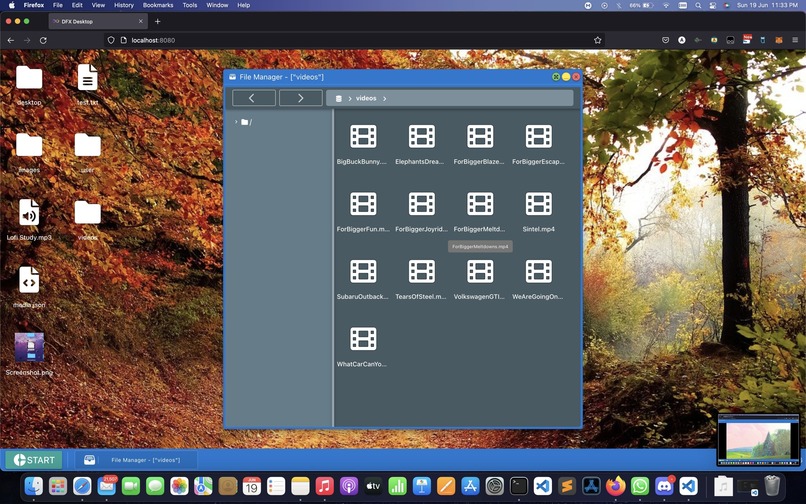Open the Sintel.mp4 video file icon
The image size is (806, 504).
pyautogui.click(x=539, y=204)
